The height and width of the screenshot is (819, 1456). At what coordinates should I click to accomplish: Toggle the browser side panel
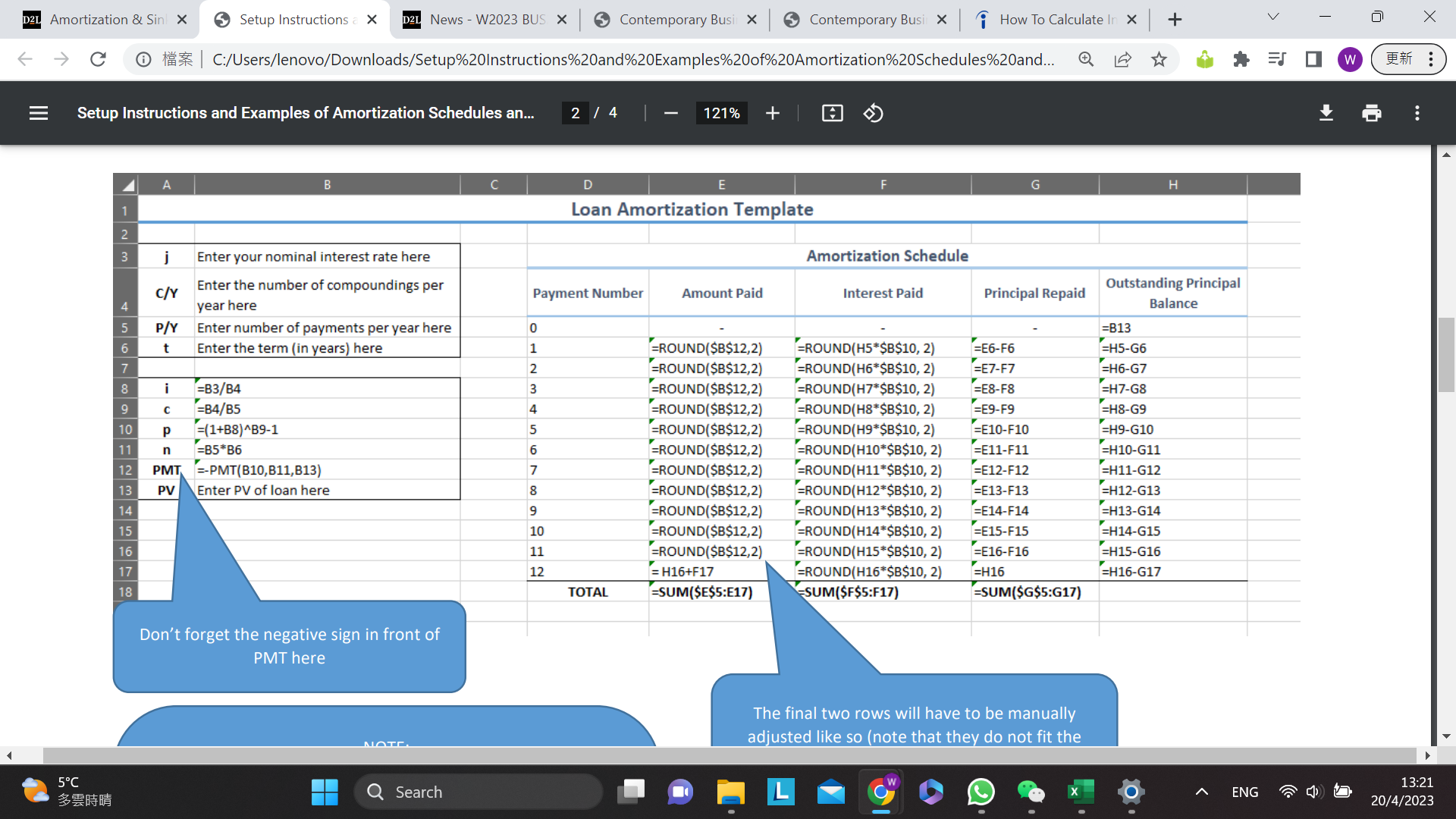point(1313,59)
